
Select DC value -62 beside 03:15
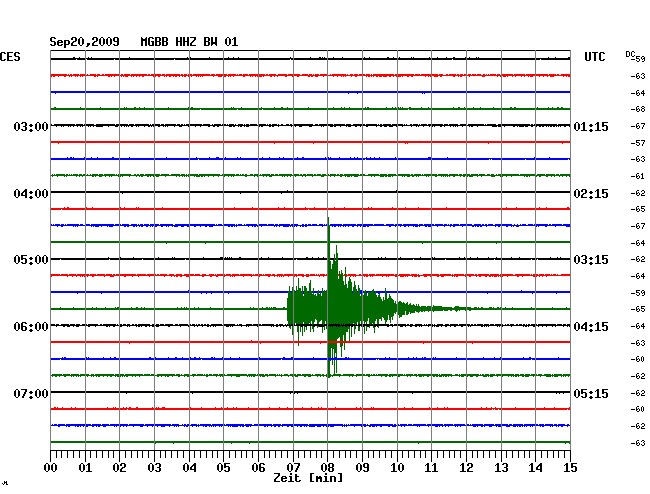[x=638, y=259]
